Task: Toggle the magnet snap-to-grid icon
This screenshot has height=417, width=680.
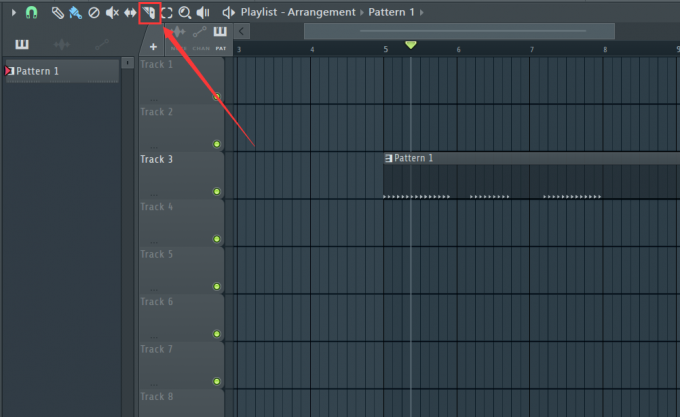Action: click(x=32, y=12)
